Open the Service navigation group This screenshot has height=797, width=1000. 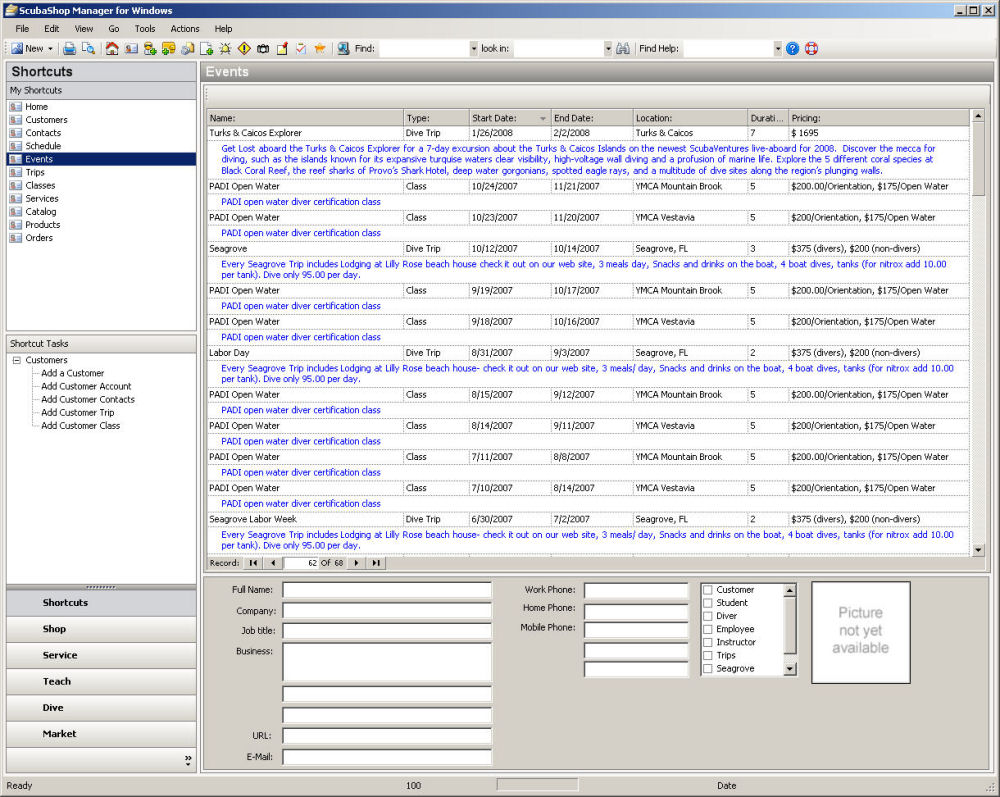coord(101,655)
